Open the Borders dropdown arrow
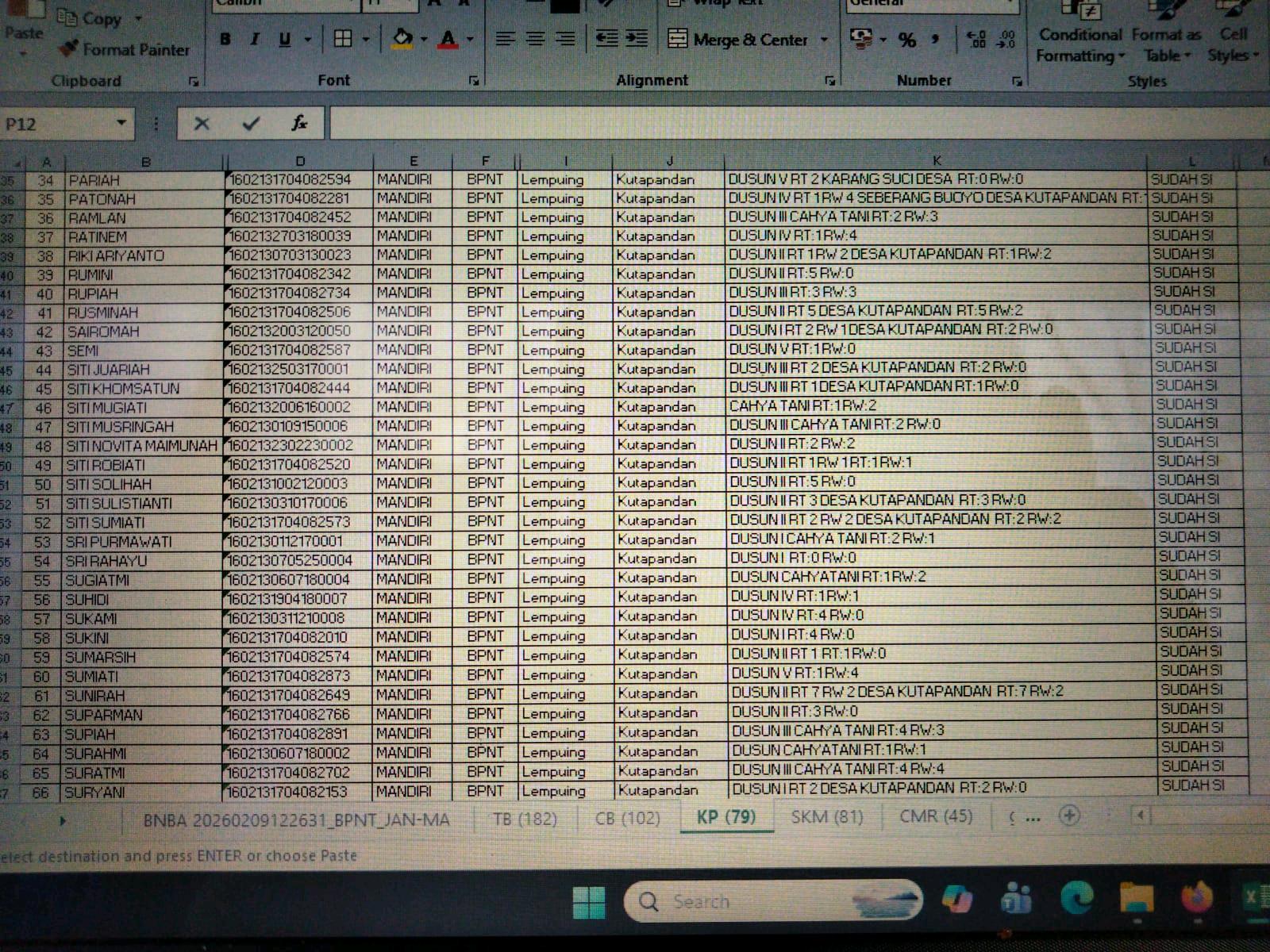 click(x=366, y=40)
